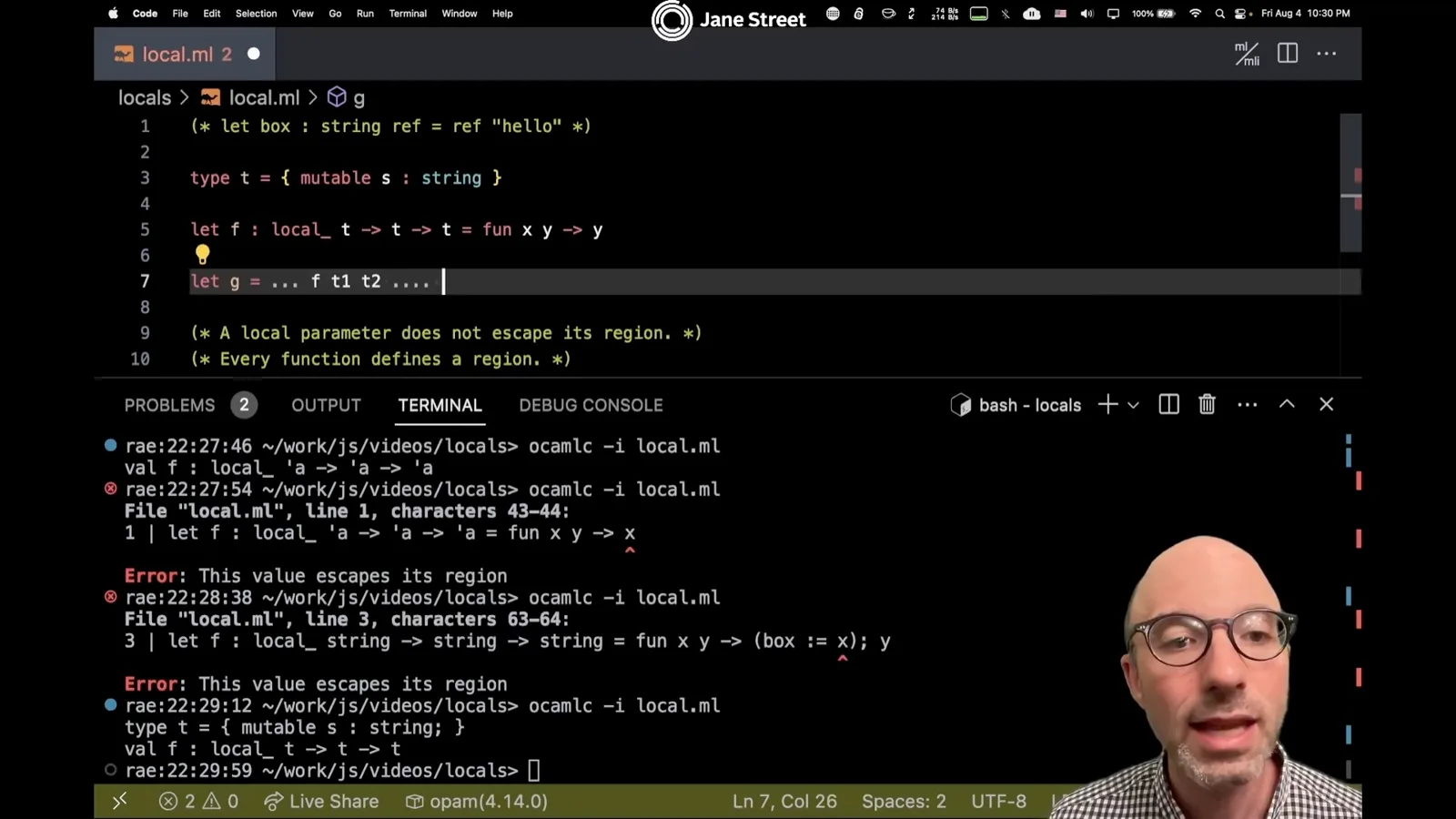This screenshot has width=1456, height=819.
Task: Switch between ml and mli file icon
Action: click(1247, 54)
